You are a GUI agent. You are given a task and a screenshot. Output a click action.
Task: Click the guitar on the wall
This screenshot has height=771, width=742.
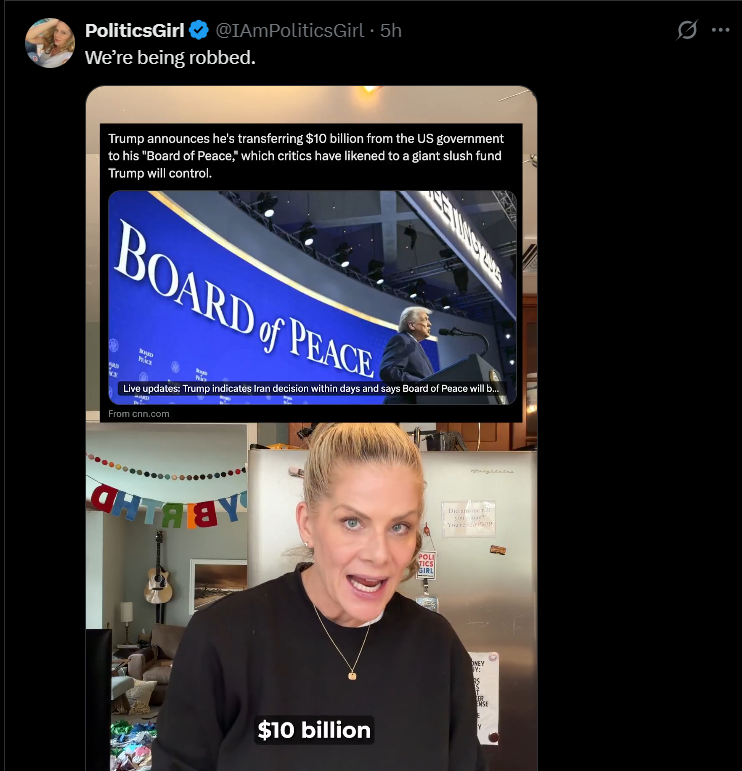point(158,569)
